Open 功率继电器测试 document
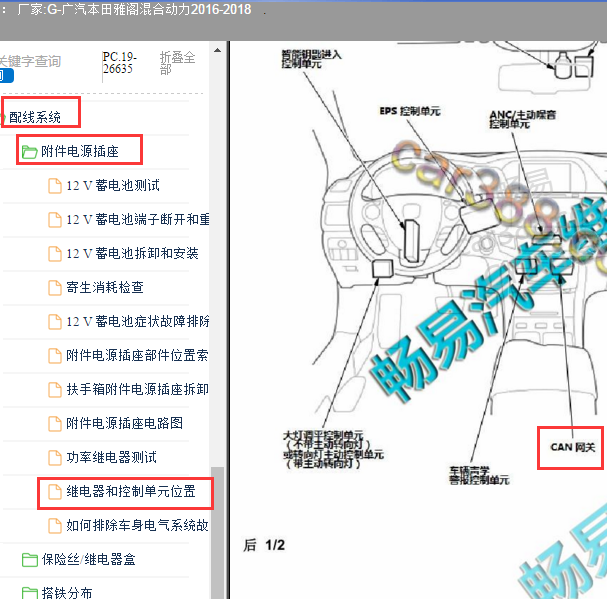This screenshot has height=599, width=607. point(111,457)
